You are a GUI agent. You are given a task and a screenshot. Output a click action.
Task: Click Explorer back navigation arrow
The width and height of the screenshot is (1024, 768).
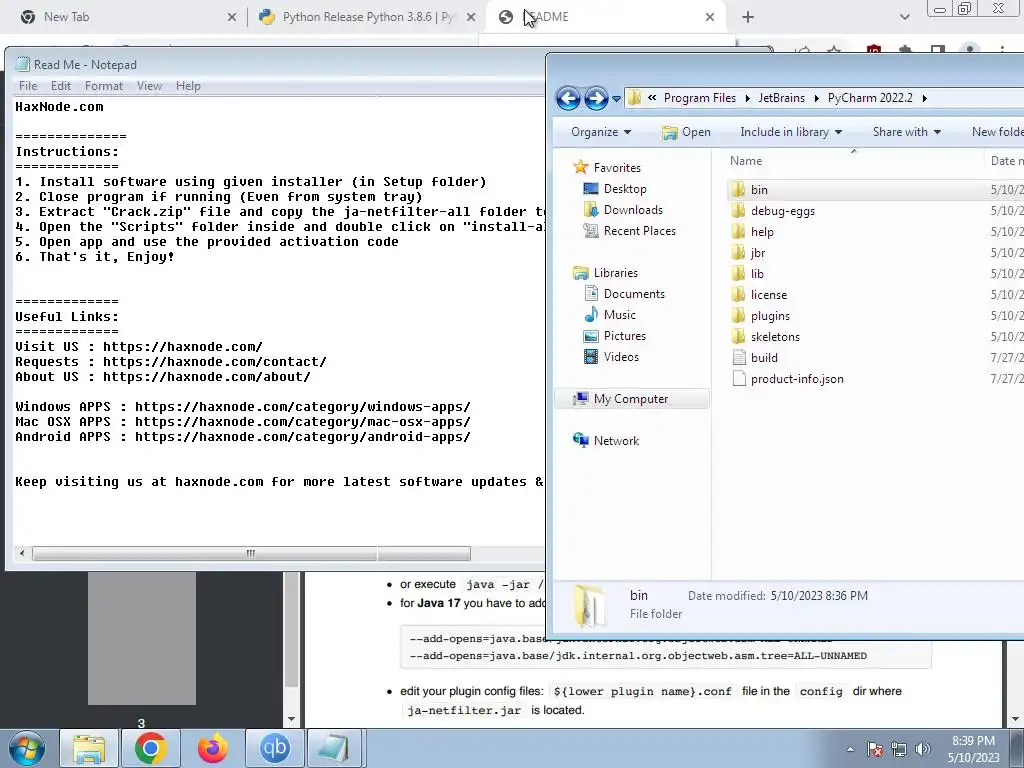click(568, 99)
